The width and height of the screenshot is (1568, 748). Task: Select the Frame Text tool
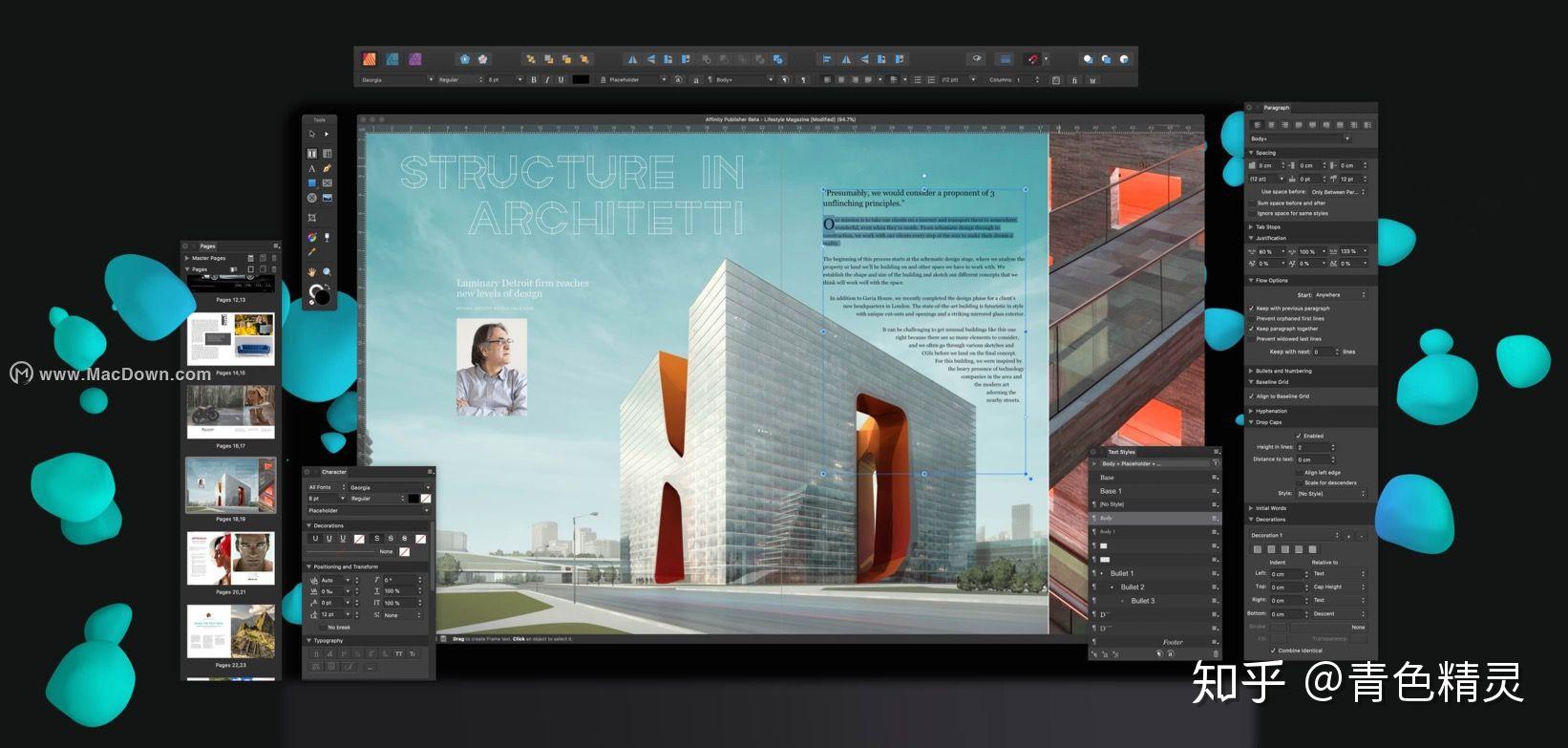311,153
